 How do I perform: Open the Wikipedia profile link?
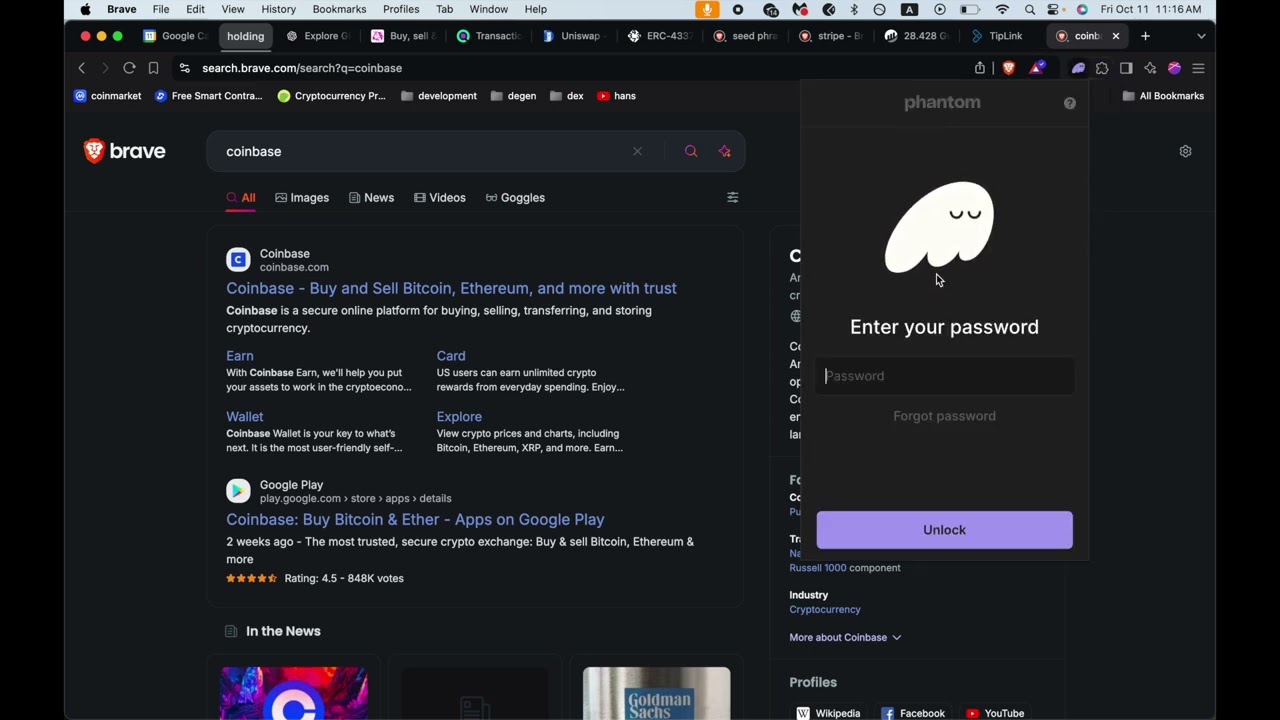(x=828, y=713)
